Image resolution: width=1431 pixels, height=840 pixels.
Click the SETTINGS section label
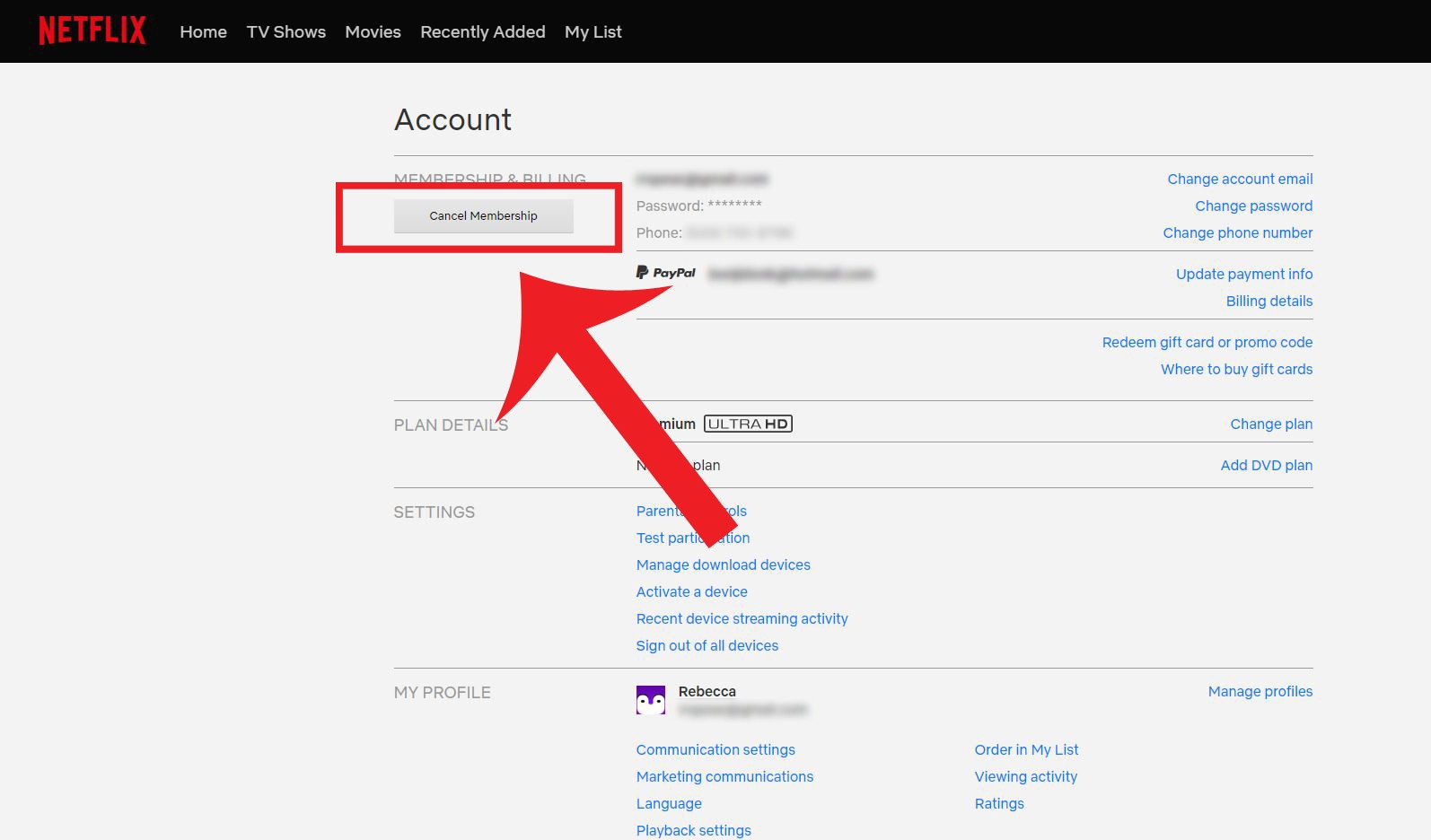point(435,512)
